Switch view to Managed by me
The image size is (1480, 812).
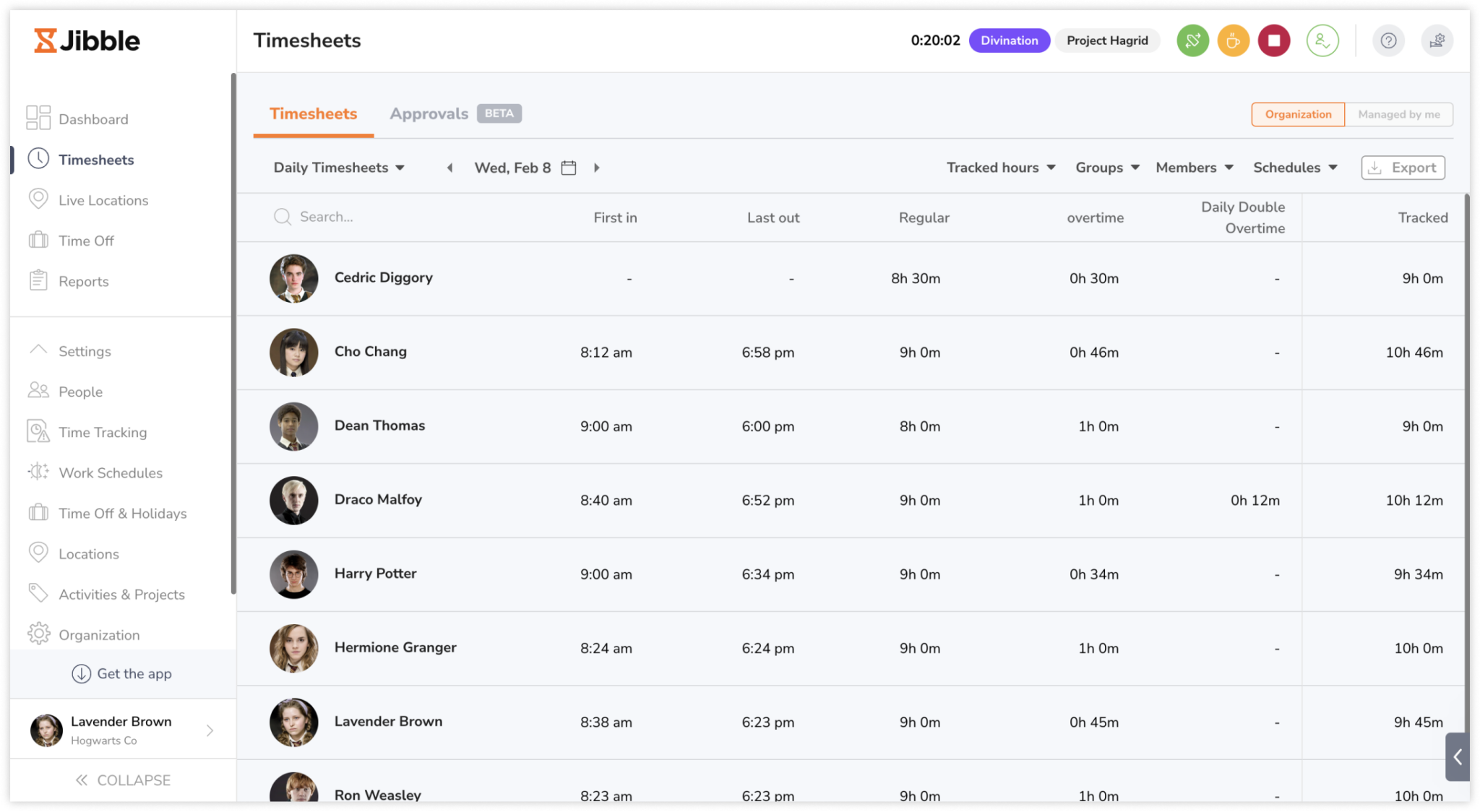tap(1398, 114)
